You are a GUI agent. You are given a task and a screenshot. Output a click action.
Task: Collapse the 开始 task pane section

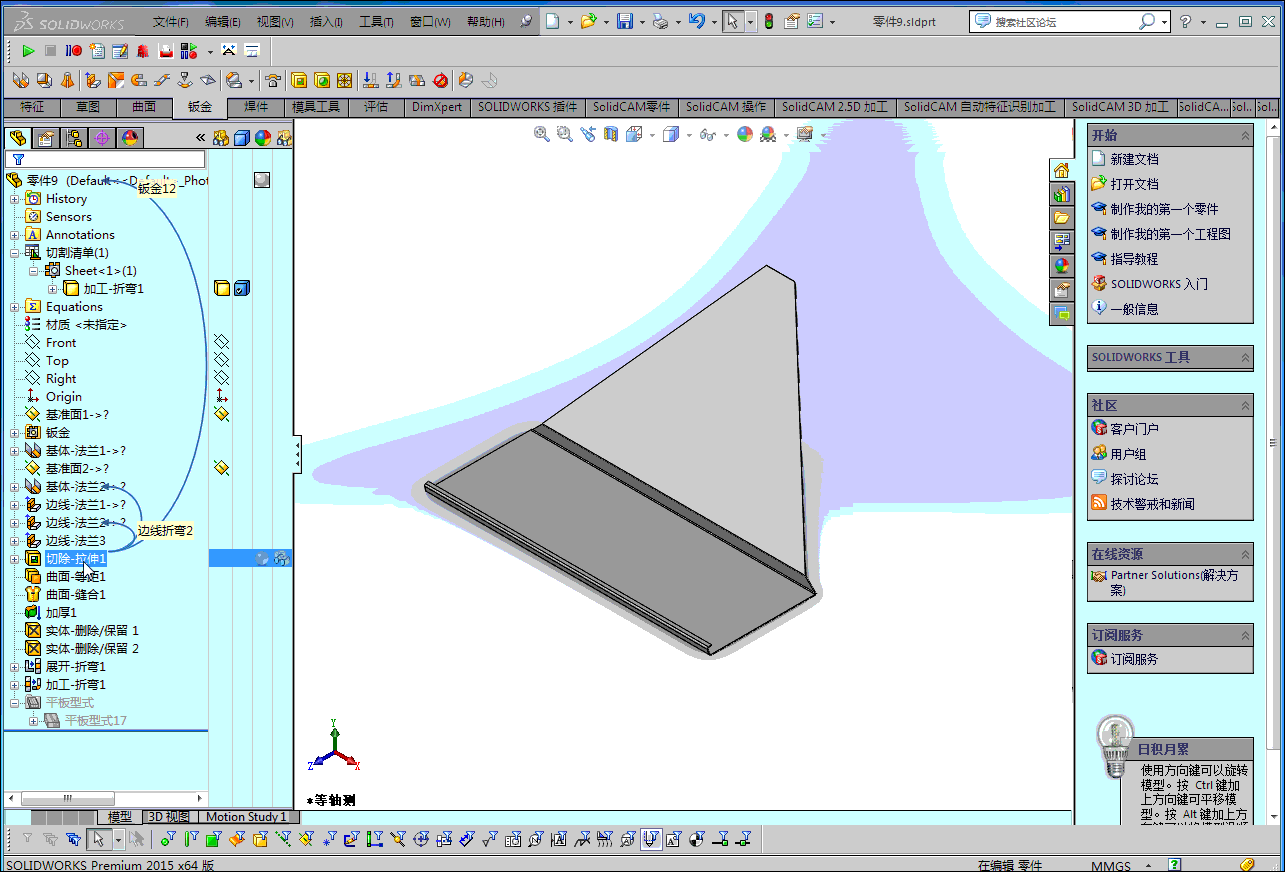[x=1245, y=136]
